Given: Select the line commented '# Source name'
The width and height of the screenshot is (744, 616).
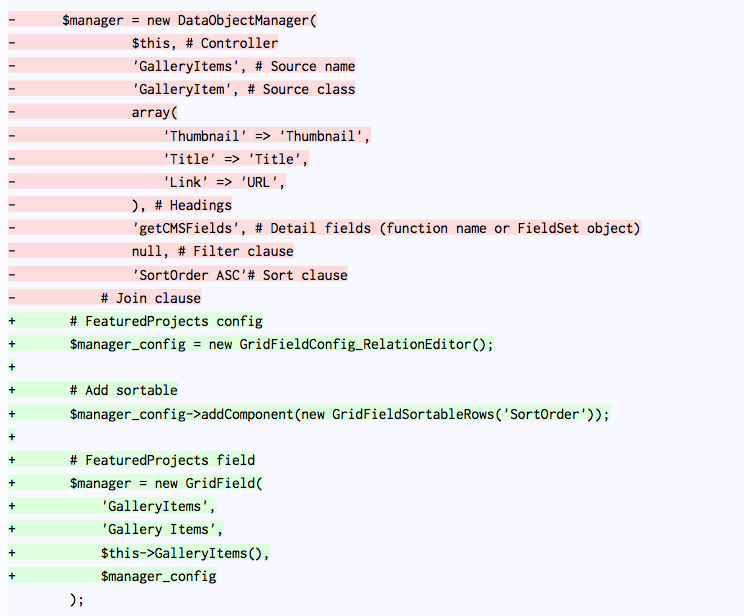Looking at the screenshot, I should coord(243,66).
